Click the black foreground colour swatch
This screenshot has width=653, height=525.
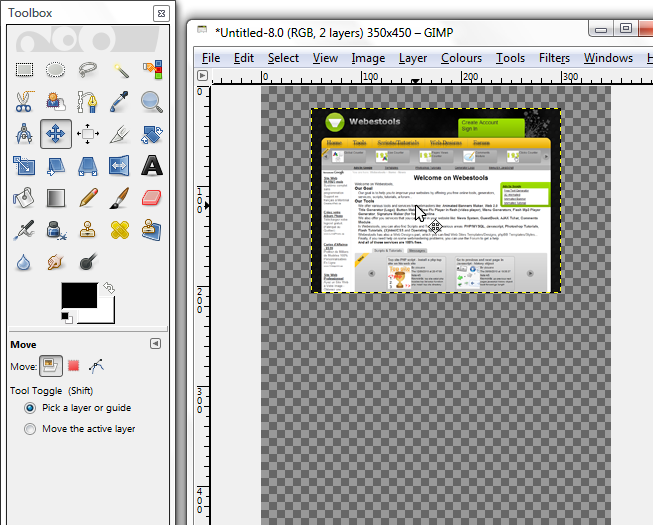pos(79,295)
